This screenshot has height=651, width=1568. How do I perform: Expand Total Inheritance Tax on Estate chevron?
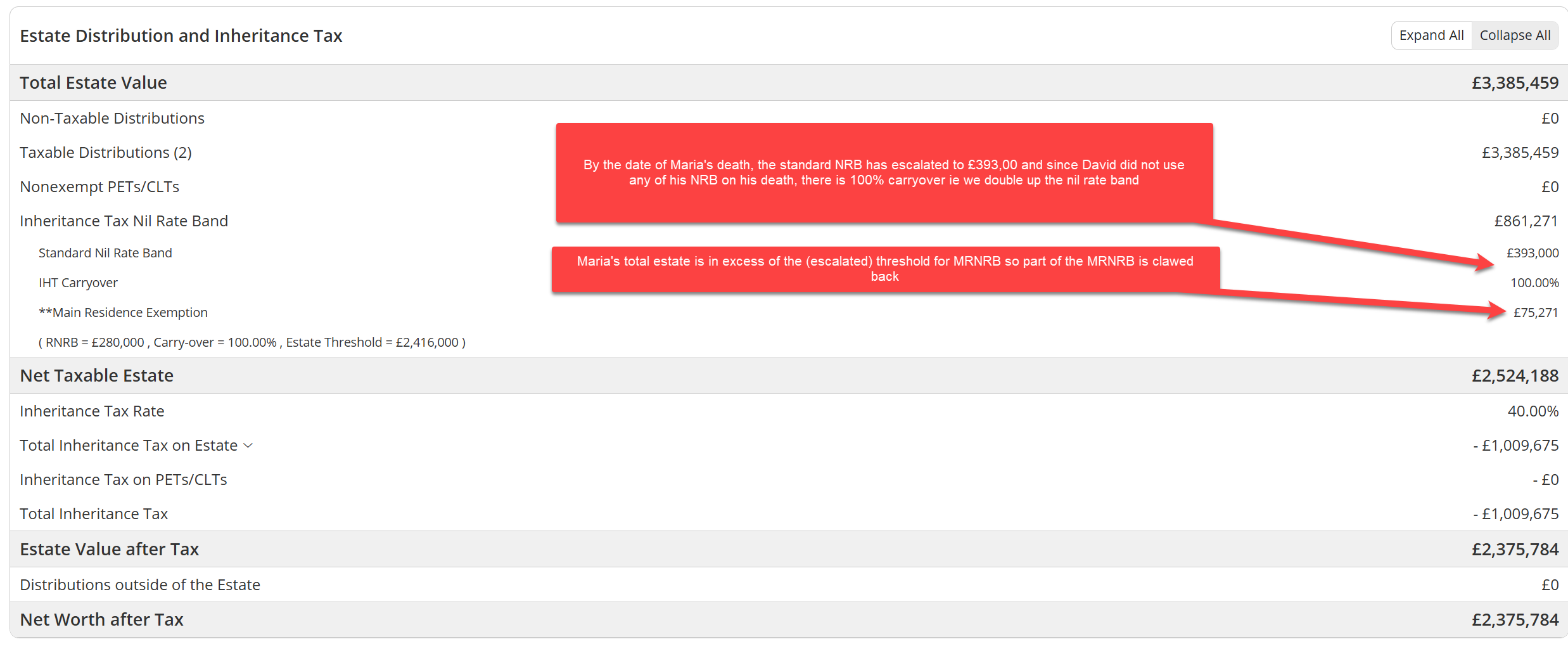pyautogui.click(x=248, y=446)
